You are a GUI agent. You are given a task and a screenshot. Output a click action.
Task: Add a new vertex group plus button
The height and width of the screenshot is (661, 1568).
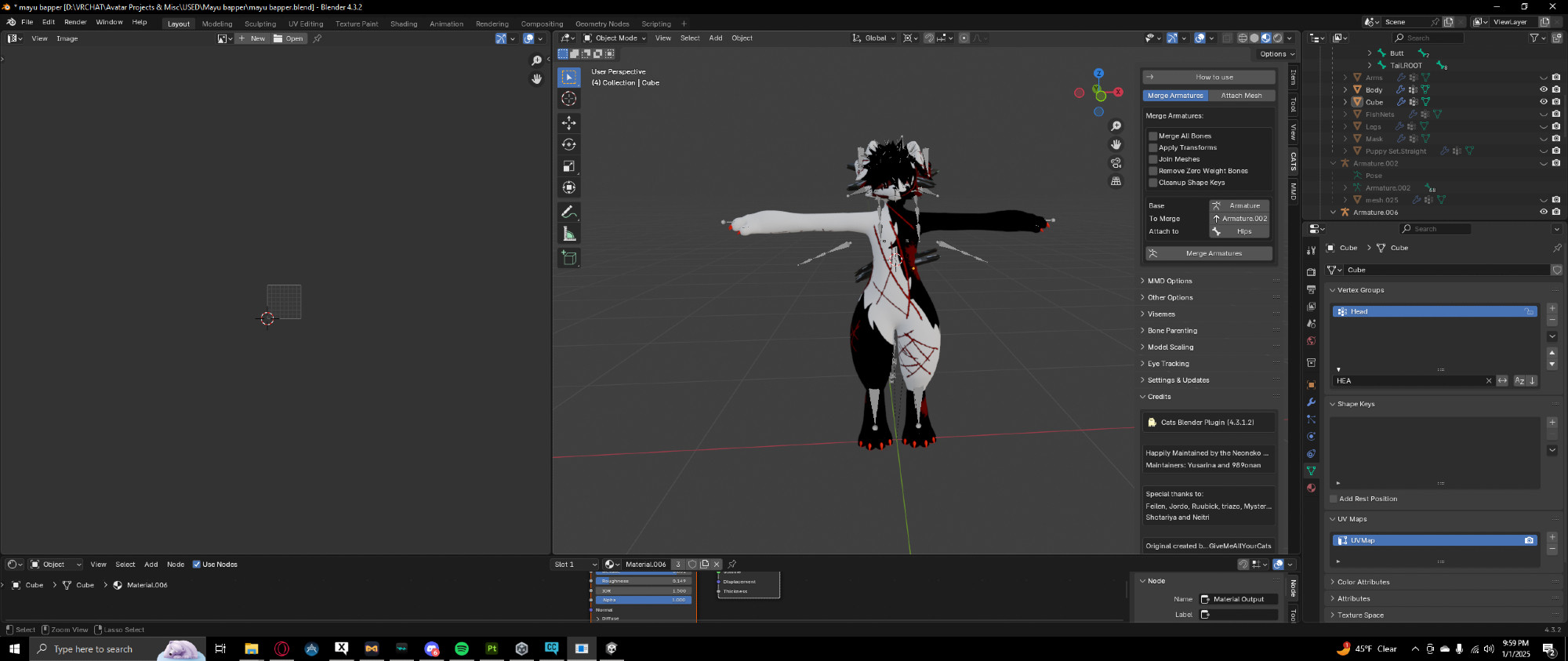[1552, 308]
